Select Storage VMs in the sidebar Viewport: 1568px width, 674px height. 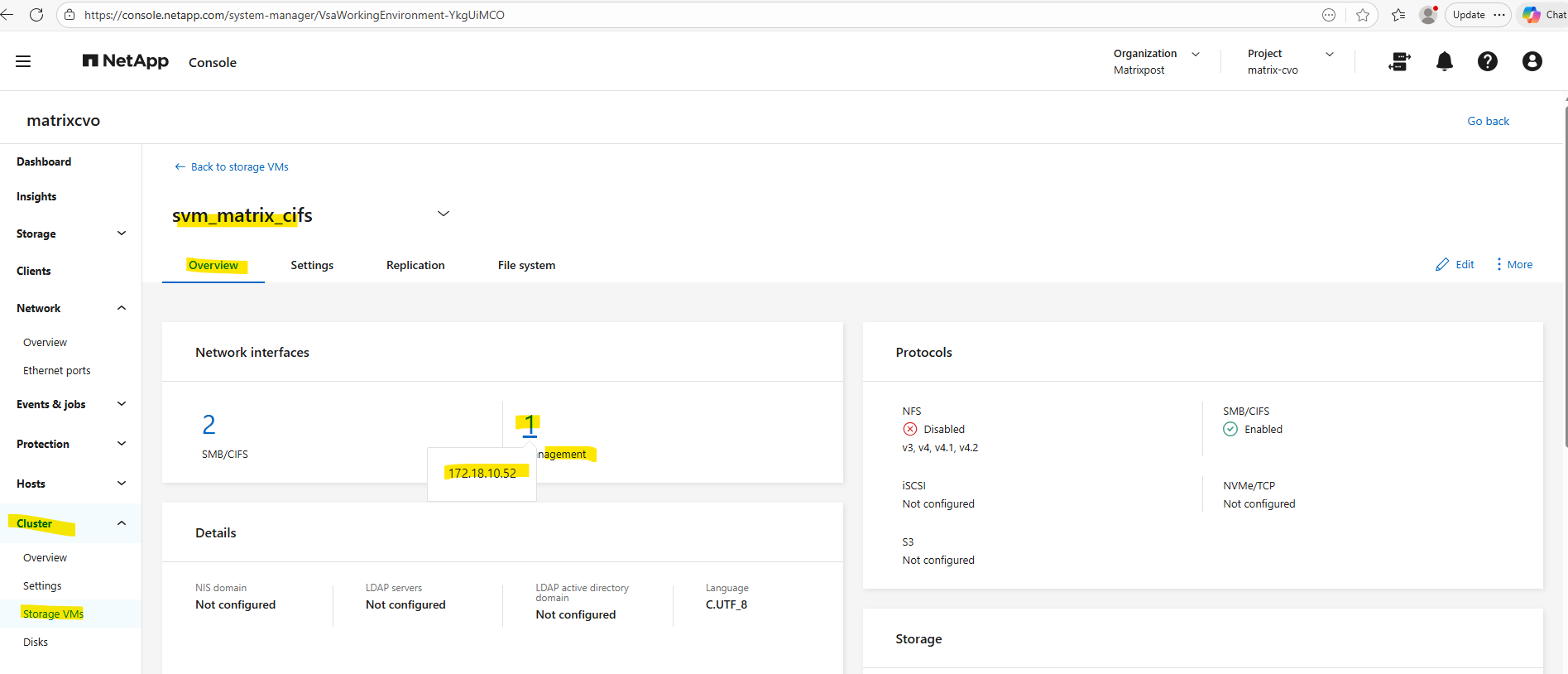pos(53,614)
